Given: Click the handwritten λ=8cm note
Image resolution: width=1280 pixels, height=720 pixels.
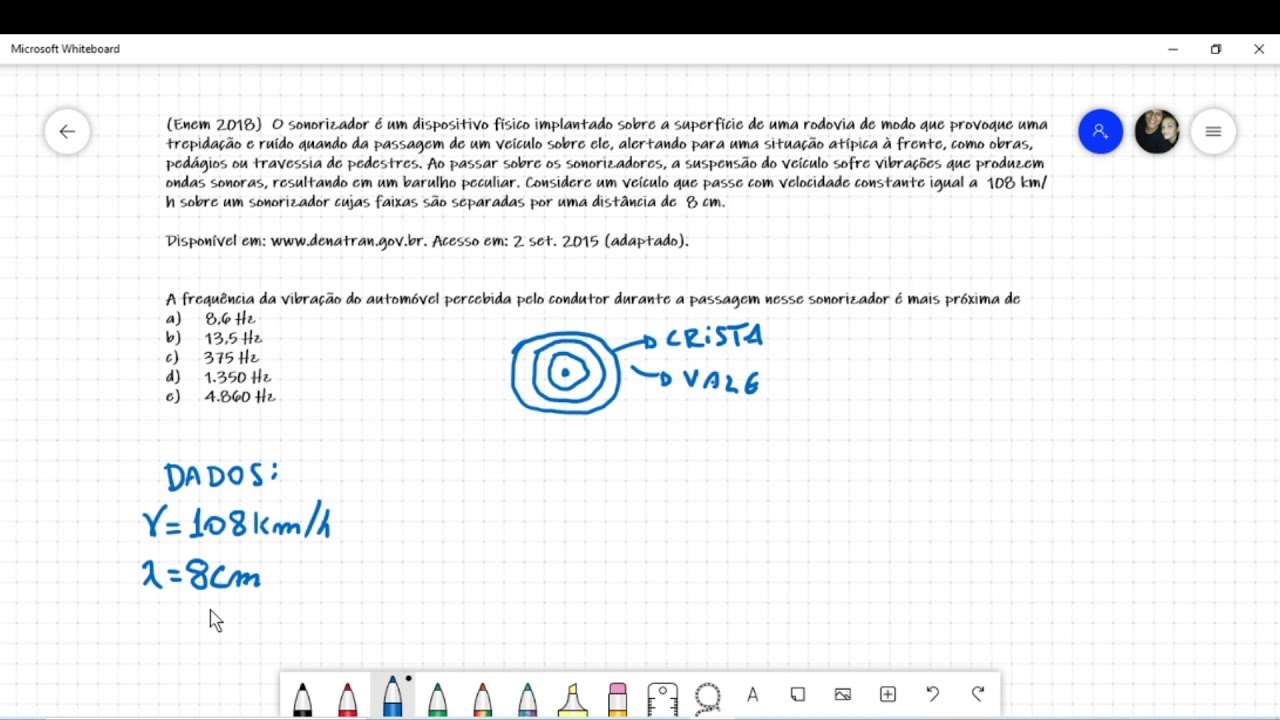Looking at the screenshot, I should (201, 575).
